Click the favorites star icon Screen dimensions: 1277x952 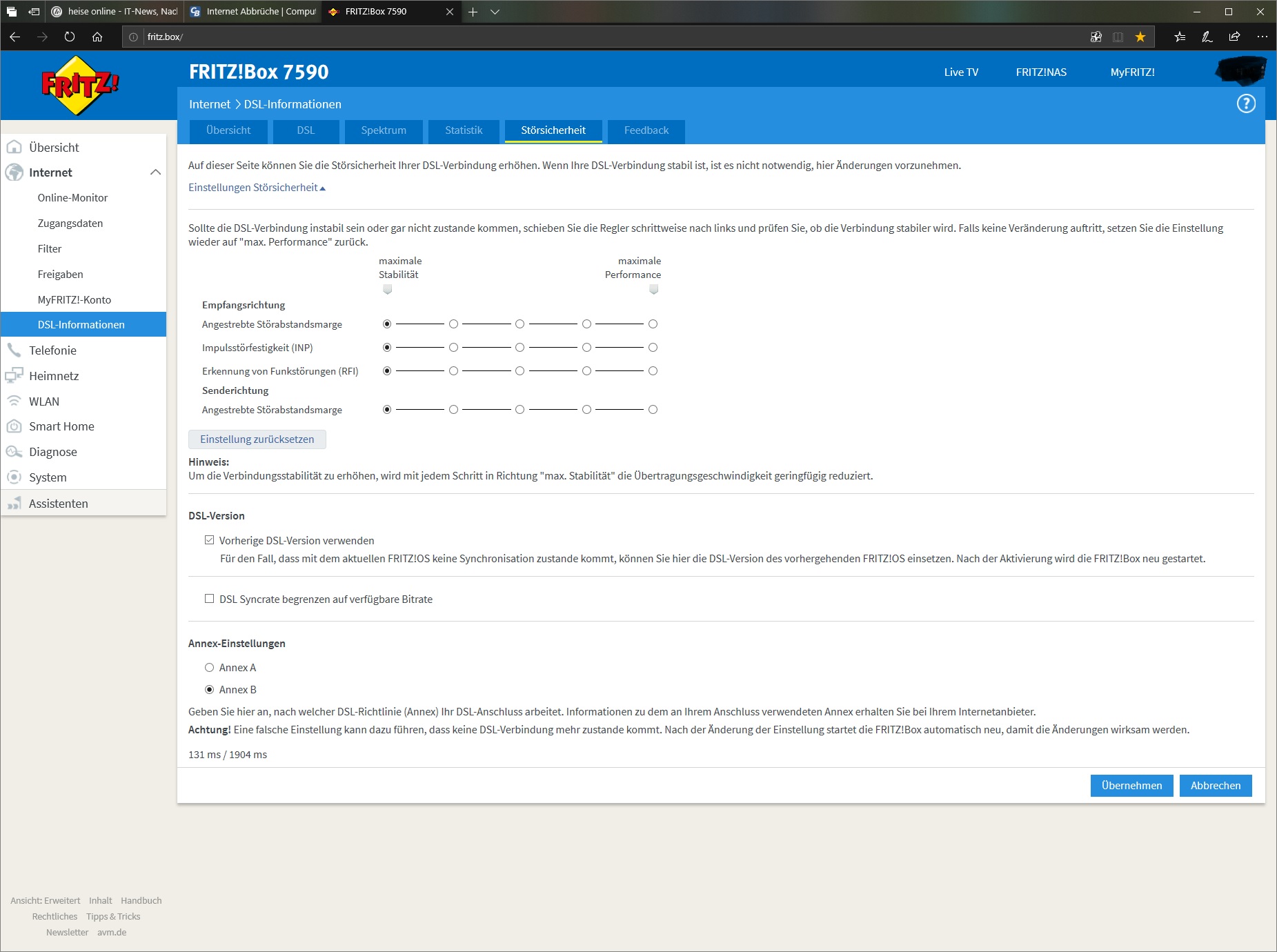pos(1140,37)
